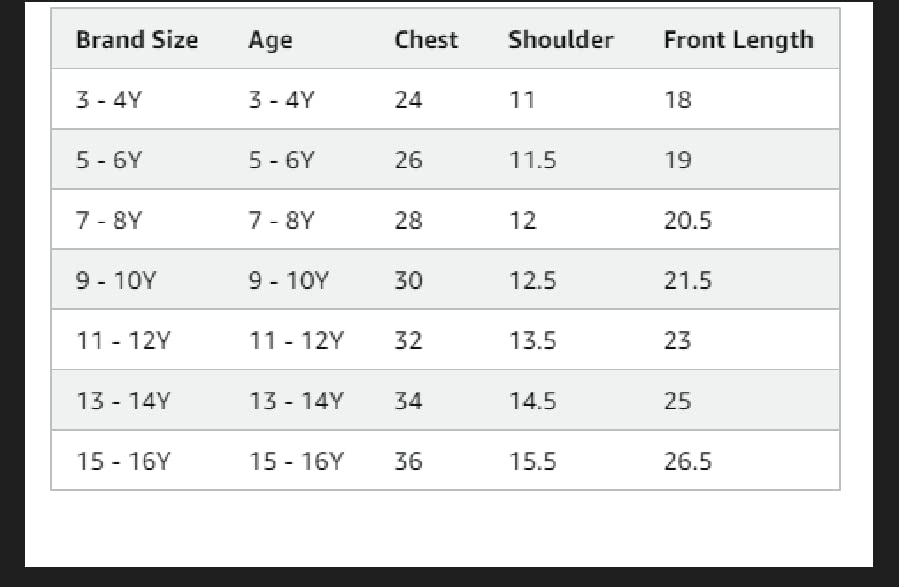Select the 3 - 4Y brand size cell
The height and width of the screenshot is (587, 899).
[109, 100]
